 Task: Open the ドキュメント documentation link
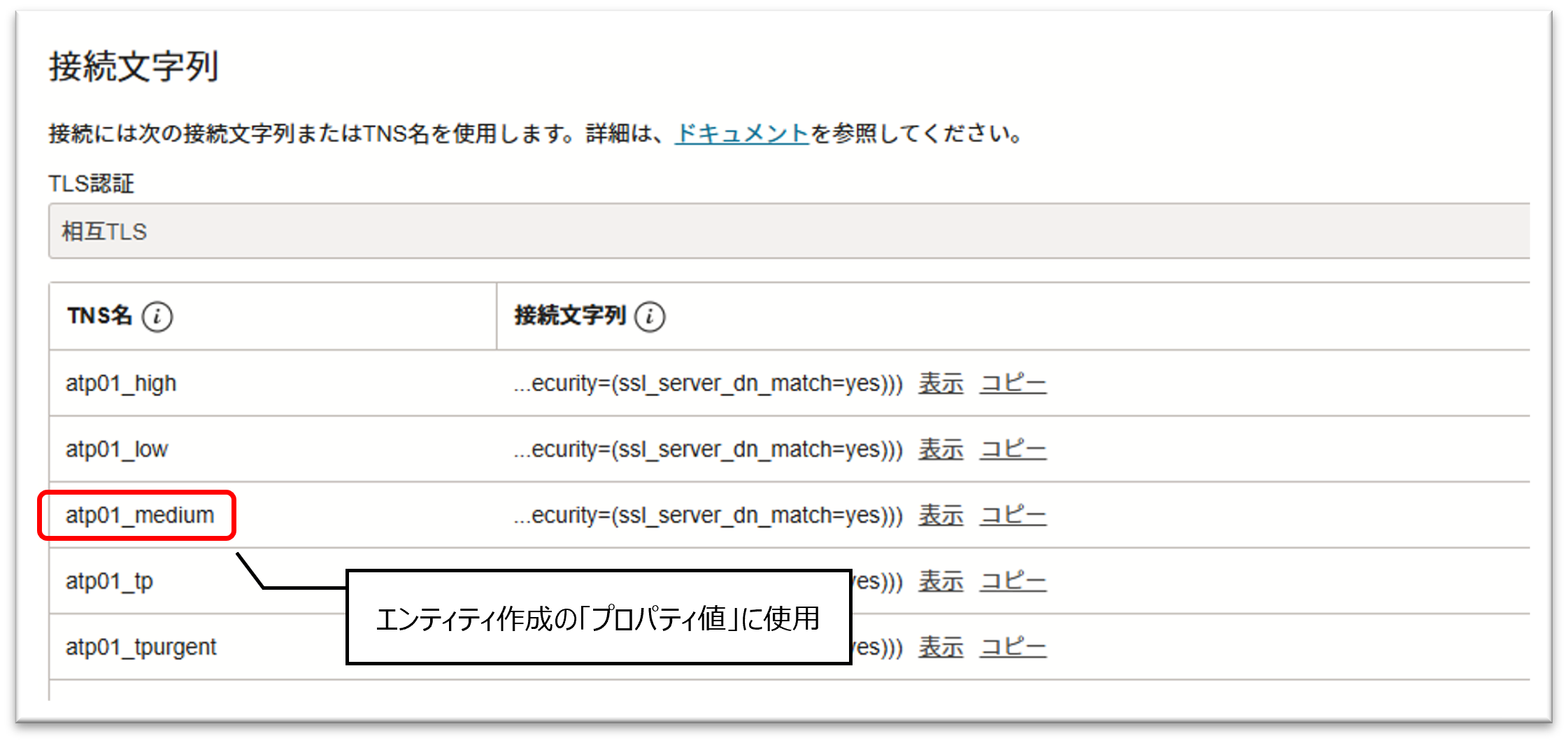click(741, 133)
